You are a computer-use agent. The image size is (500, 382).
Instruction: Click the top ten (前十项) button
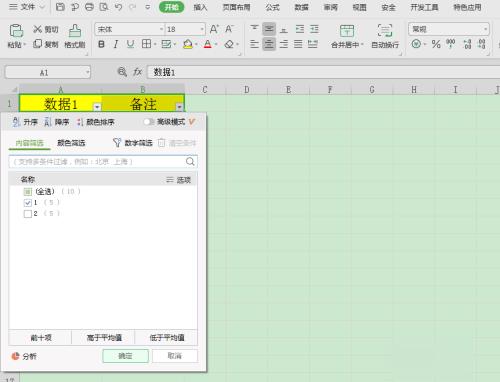pyautogui.click(x=41, y=338)
